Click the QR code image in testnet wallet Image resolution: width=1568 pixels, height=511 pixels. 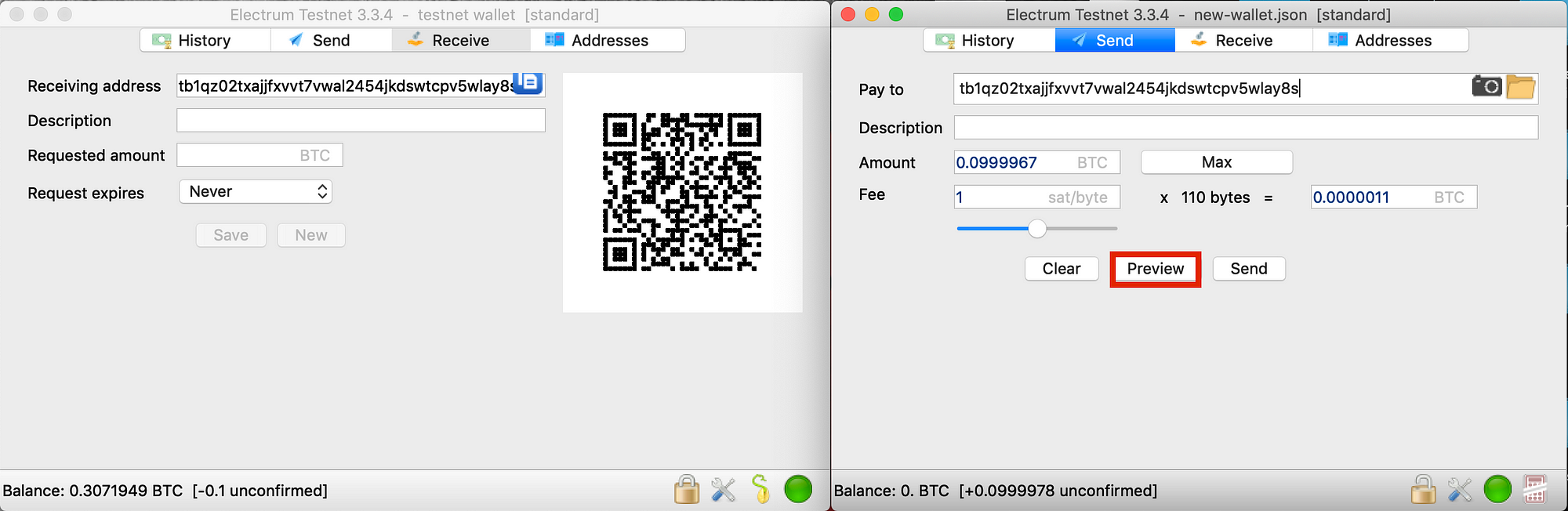tap(682, 193)
